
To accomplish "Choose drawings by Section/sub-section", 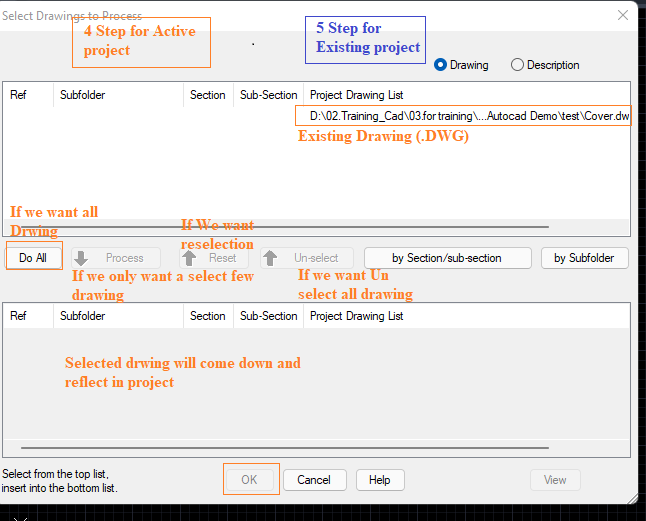I will [x=447, y=258].
